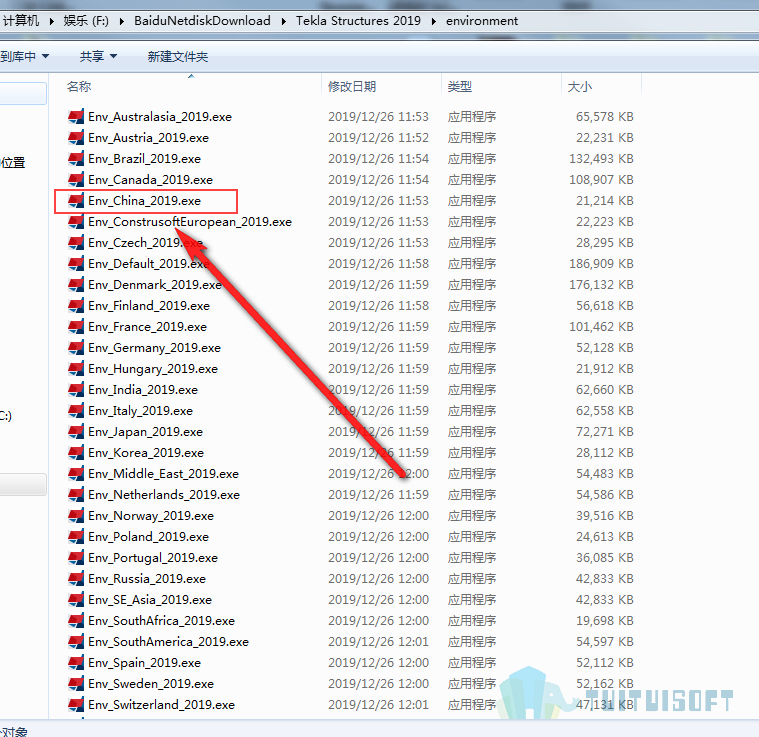Sort files by 大小 column header
Viewport: 759px width, 737px height.
(580, 87)
